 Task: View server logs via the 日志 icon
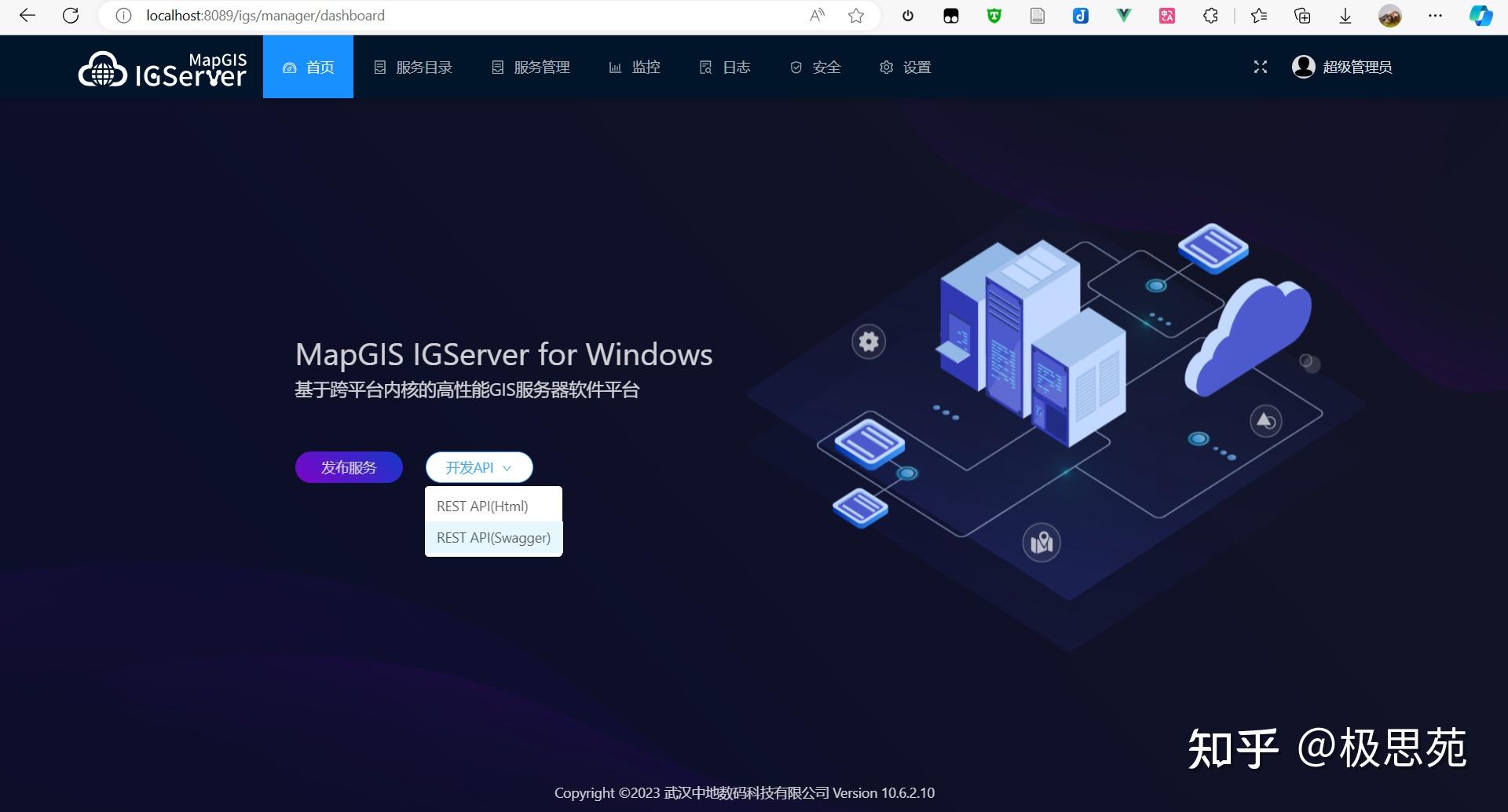tap(705, 67)
